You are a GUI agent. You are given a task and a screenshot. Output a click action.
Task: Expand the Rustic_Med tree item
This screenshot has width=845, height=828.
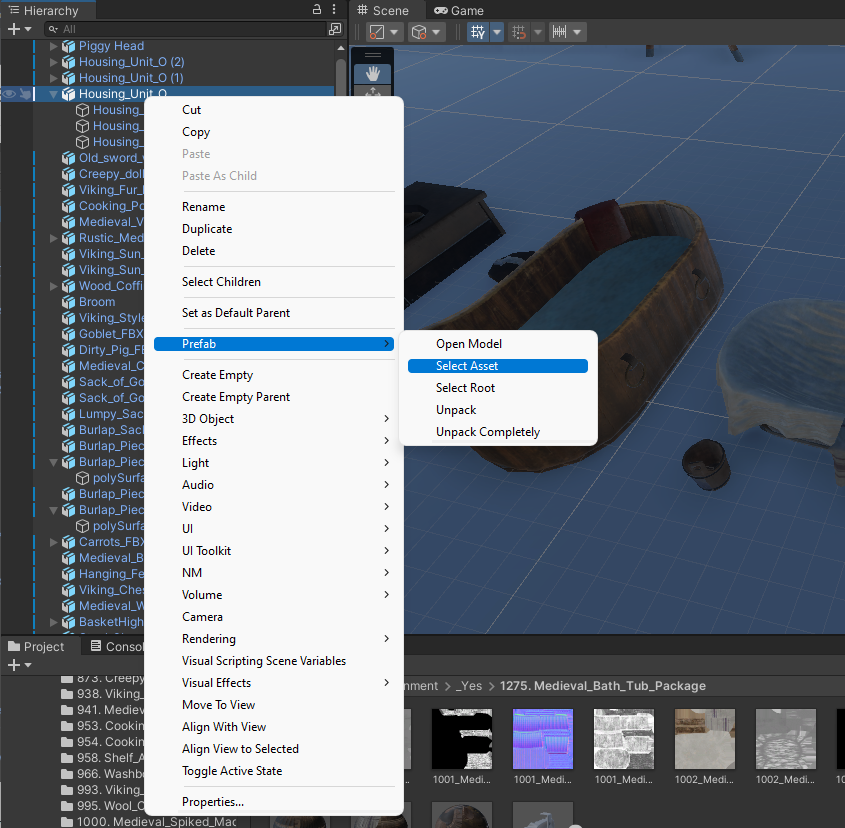pyautogui.click(x=53, y=238)
